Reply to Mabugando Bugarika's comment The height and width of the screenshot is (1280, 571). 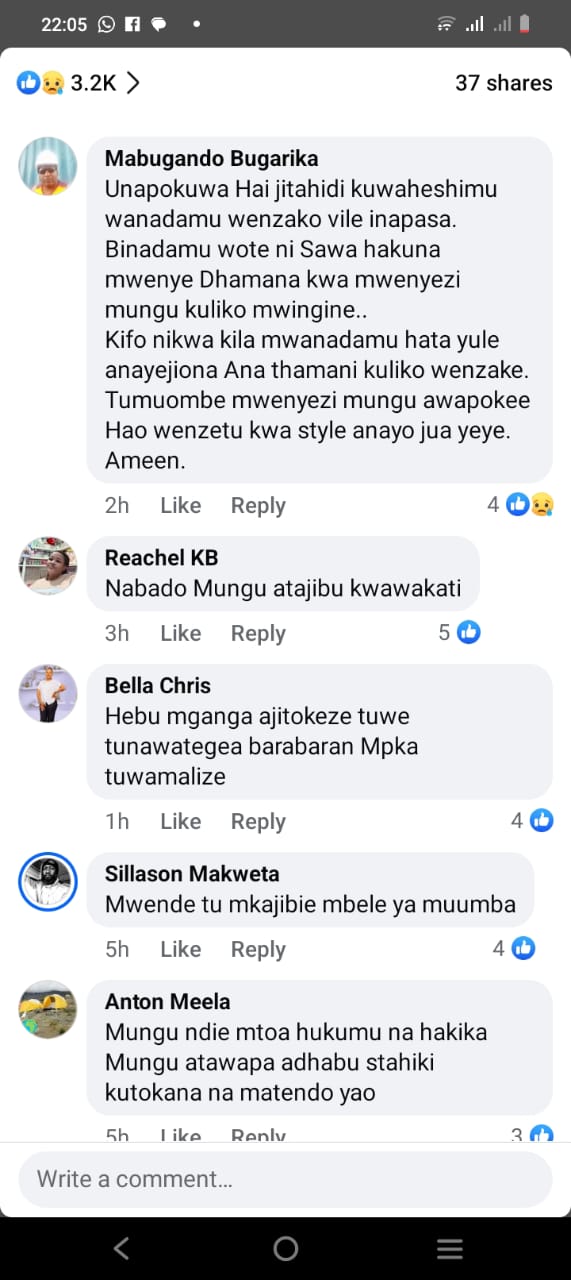pyautogui.click(x=258, y=505)
